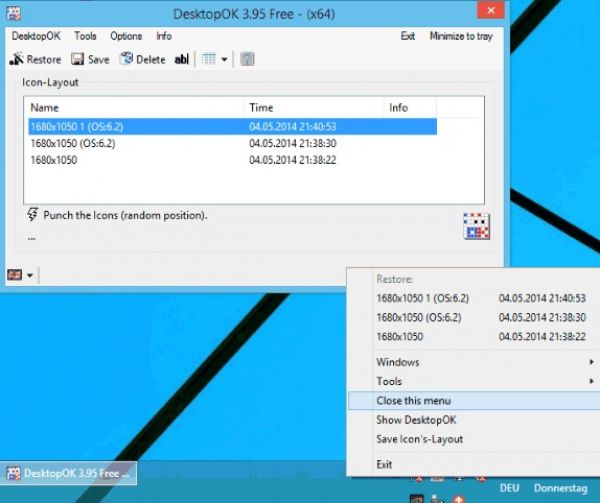Open the language flag dropdown
Screen dimensions: 600x503
(21, 275)
